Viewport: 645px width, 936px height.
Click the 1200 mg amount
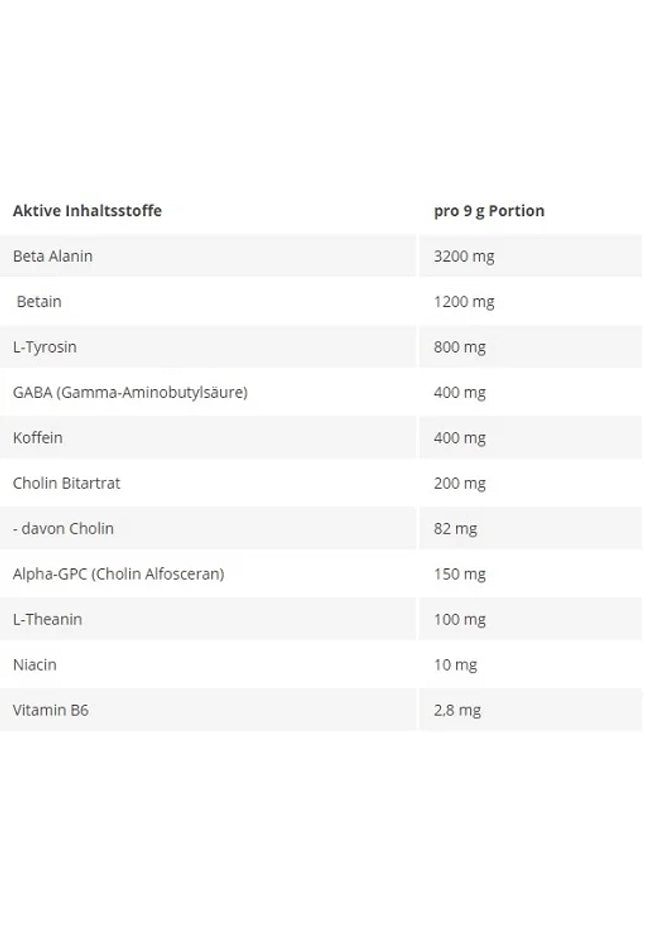[464, 301]
